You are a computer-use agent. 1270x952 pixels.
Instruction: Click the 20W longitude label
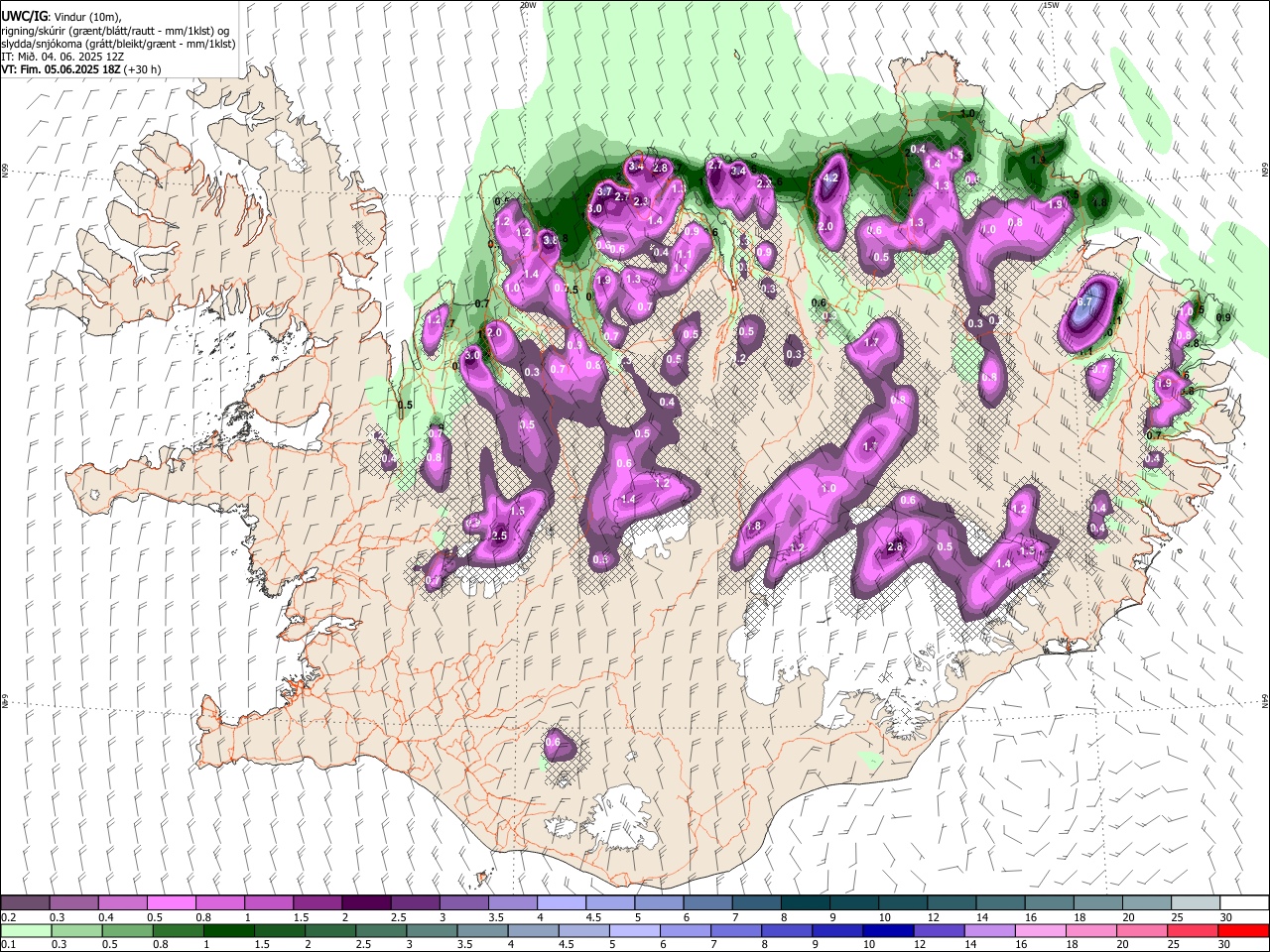(x=528, y=5)
